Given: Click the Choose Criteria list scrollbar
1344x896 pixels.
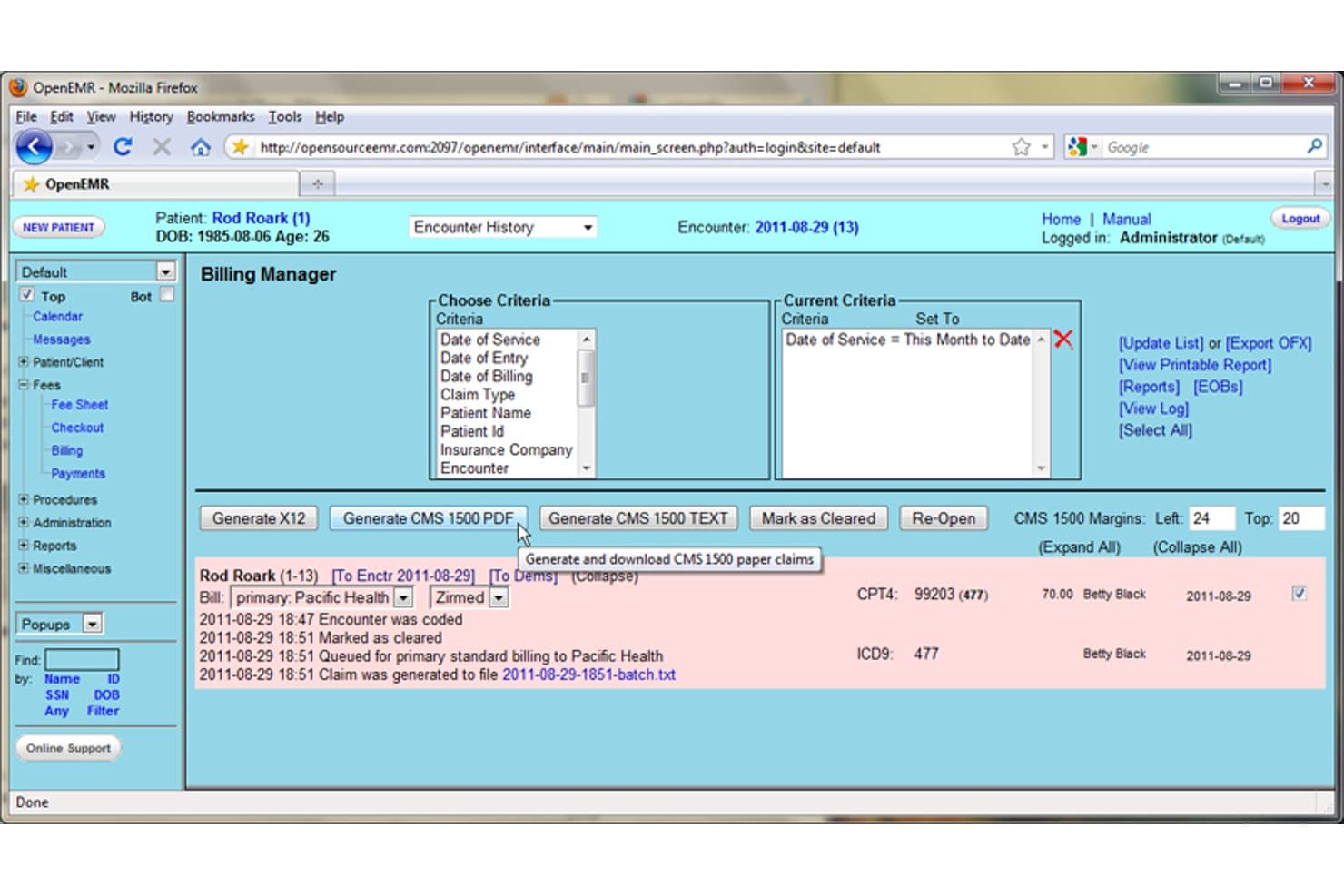Looking at the screenshot, I should (586, 402).
